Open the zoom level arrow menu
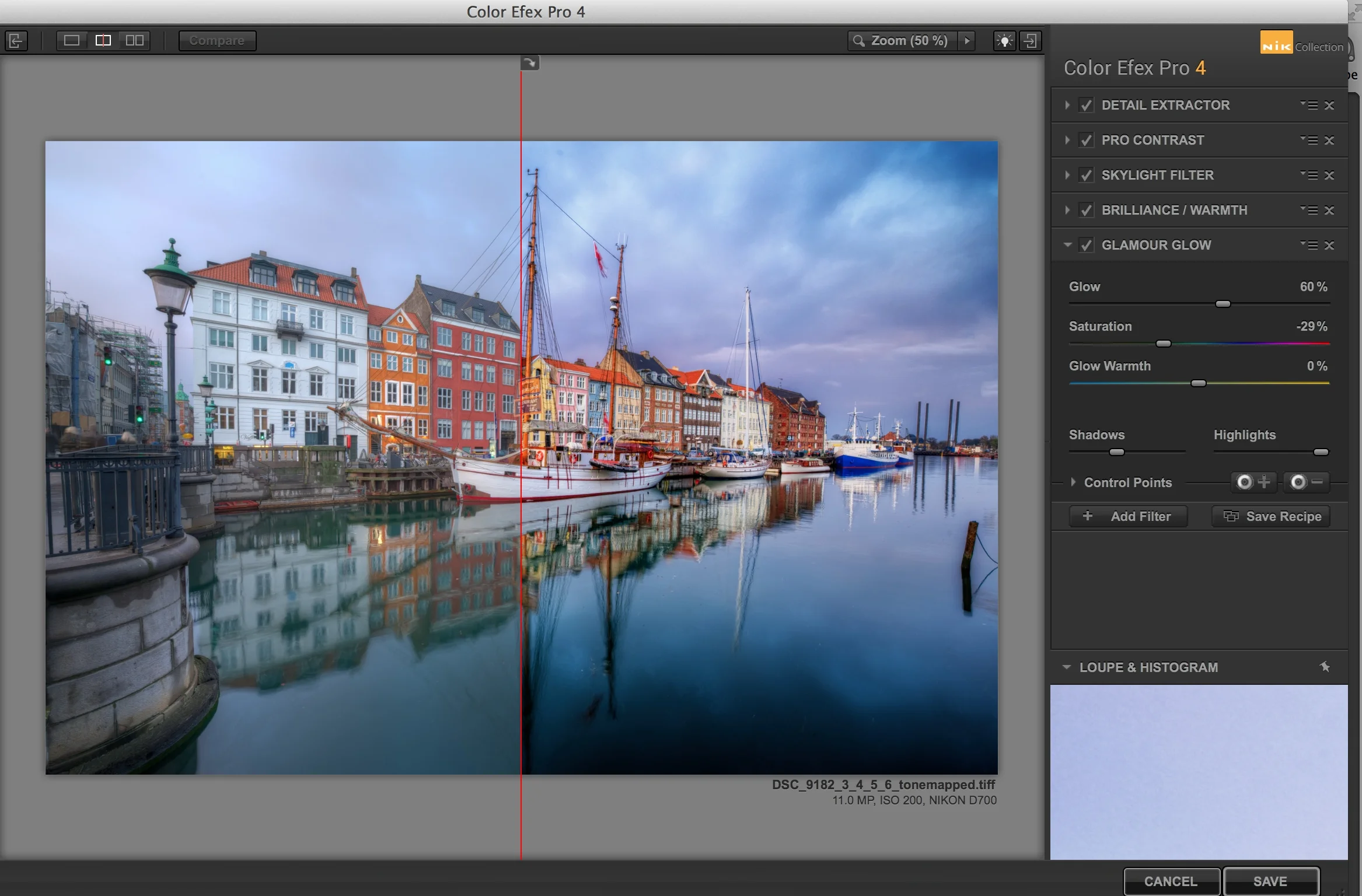Screen dimensions: 1362x896 click(x=967, y=40)
